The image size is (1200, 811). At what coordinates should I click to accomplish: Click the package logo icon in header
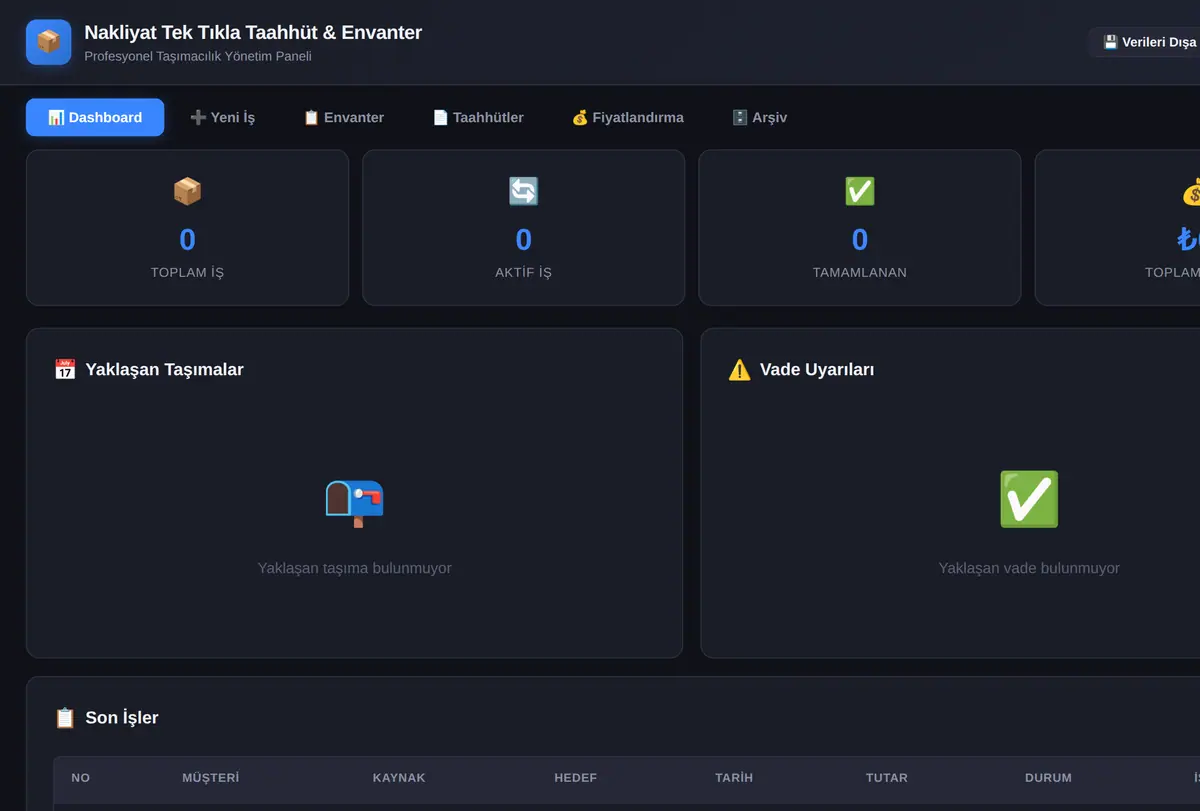pyautogui.click(x=48, y=42)
